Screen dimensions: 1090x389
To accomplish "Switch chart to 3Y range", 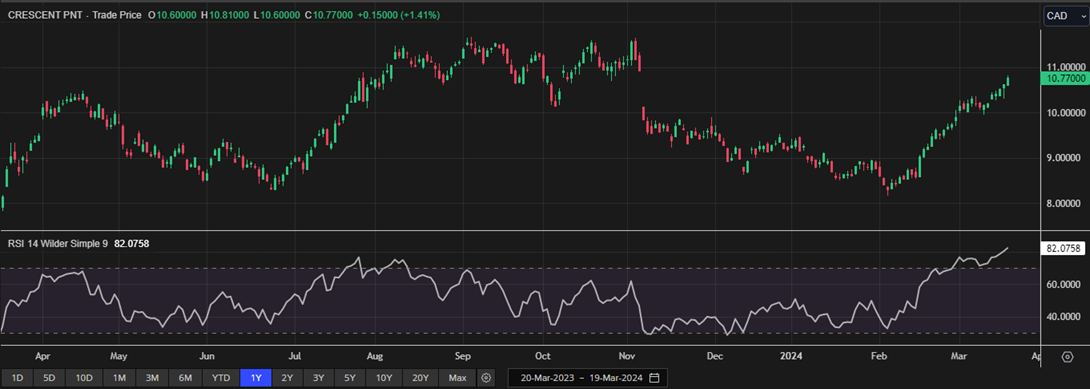I will click(318, 378).
